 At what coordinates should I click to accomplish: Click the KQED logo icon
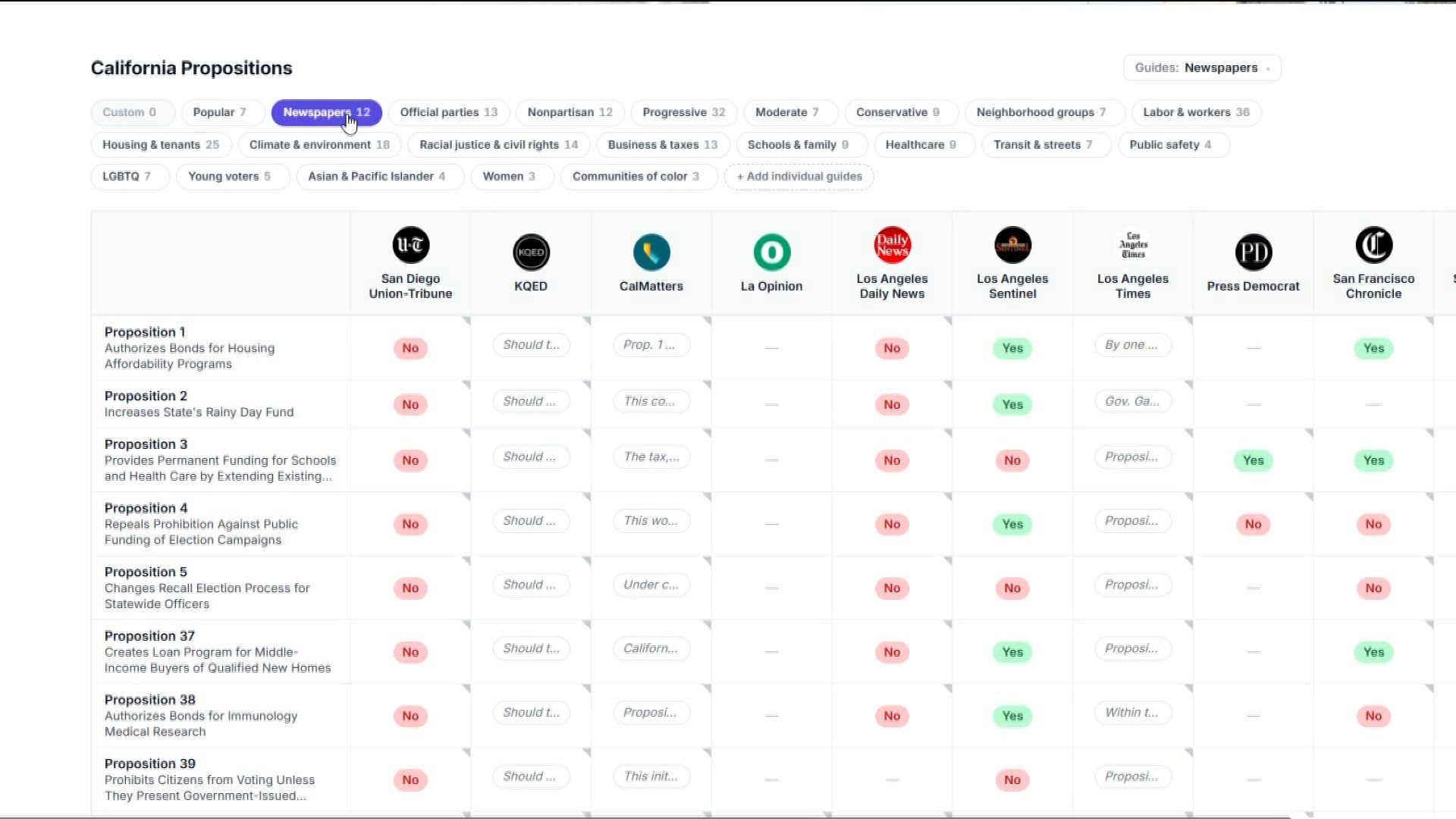pos(531,253)
